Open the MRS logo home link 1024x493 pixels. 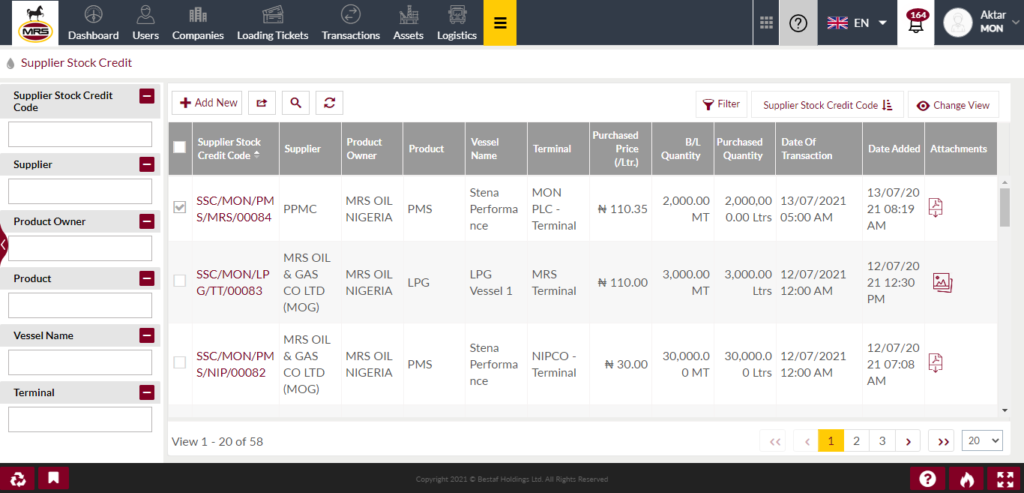[35, 23]
